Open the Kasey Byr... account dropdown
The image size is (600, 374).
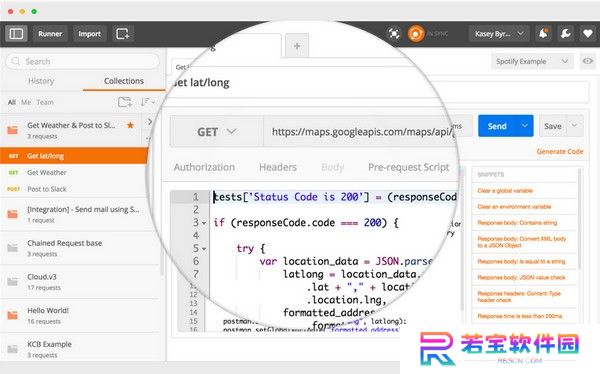pyautogui.click(x=499, y=34)
